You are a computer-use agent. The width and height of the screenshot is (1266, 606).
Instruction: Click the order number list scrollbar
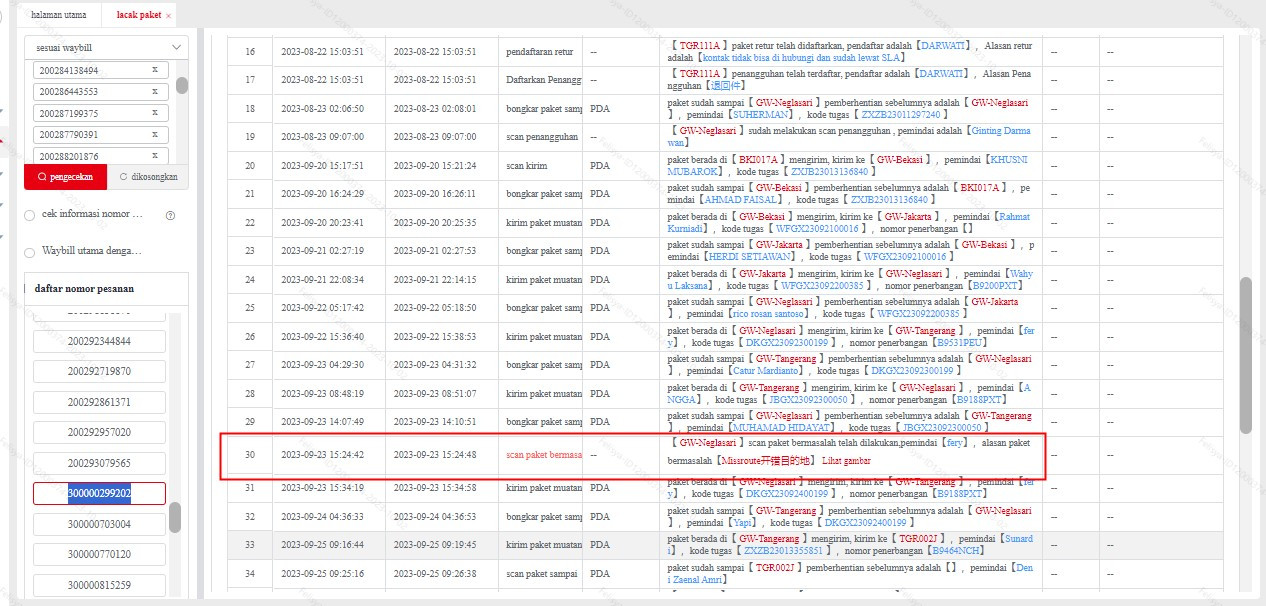coord(175,517)
